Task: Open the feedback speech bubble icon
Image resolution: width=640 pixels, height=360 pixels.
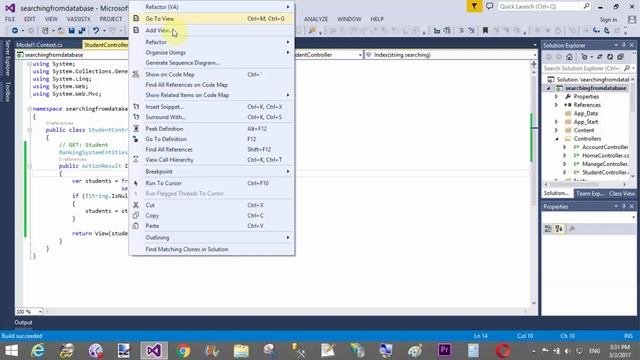Action: coord(489,7)
